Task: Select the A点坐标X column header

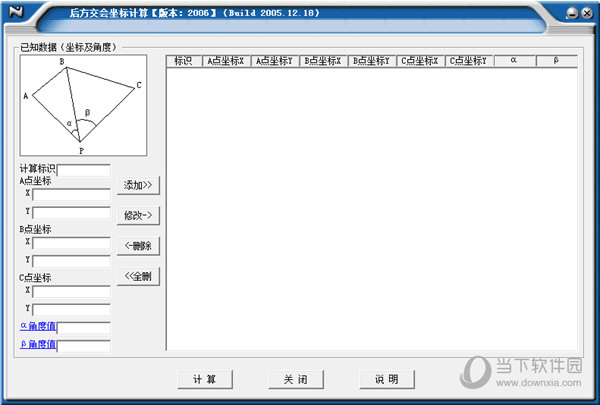Action: 225,61
